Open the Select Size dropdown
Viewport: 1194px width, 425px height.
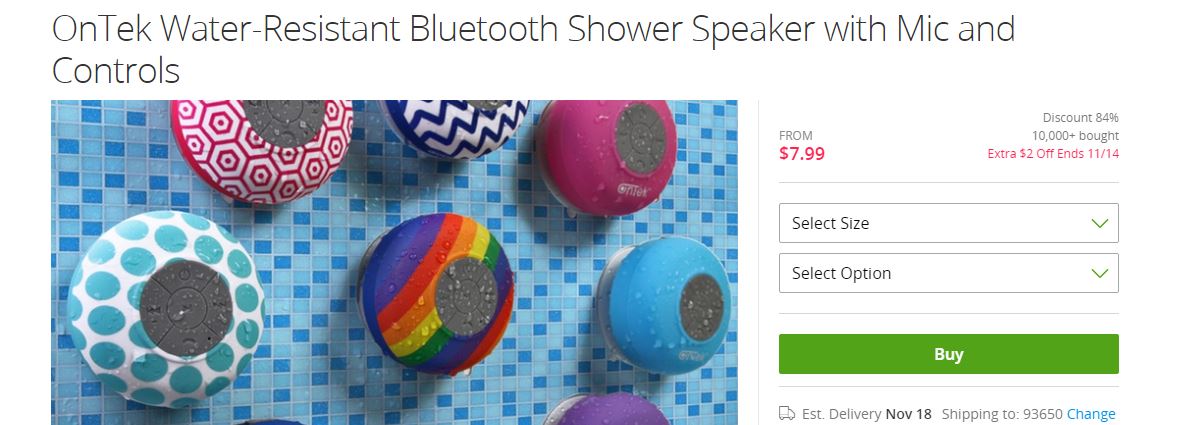click(x=948, y=223)
